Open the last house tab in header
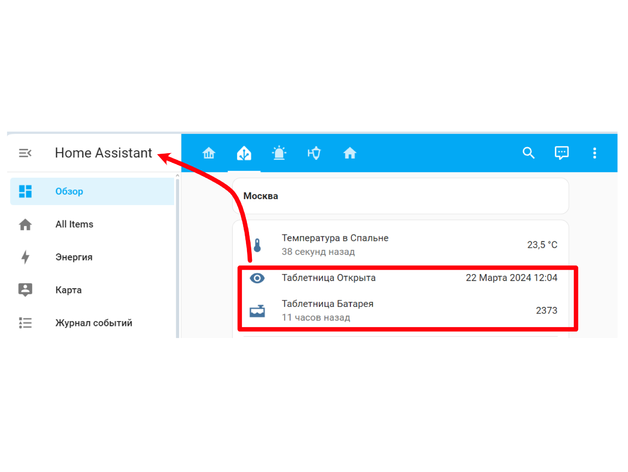The width and height of the screenshot is (628, 472). [x=350, y=153]
